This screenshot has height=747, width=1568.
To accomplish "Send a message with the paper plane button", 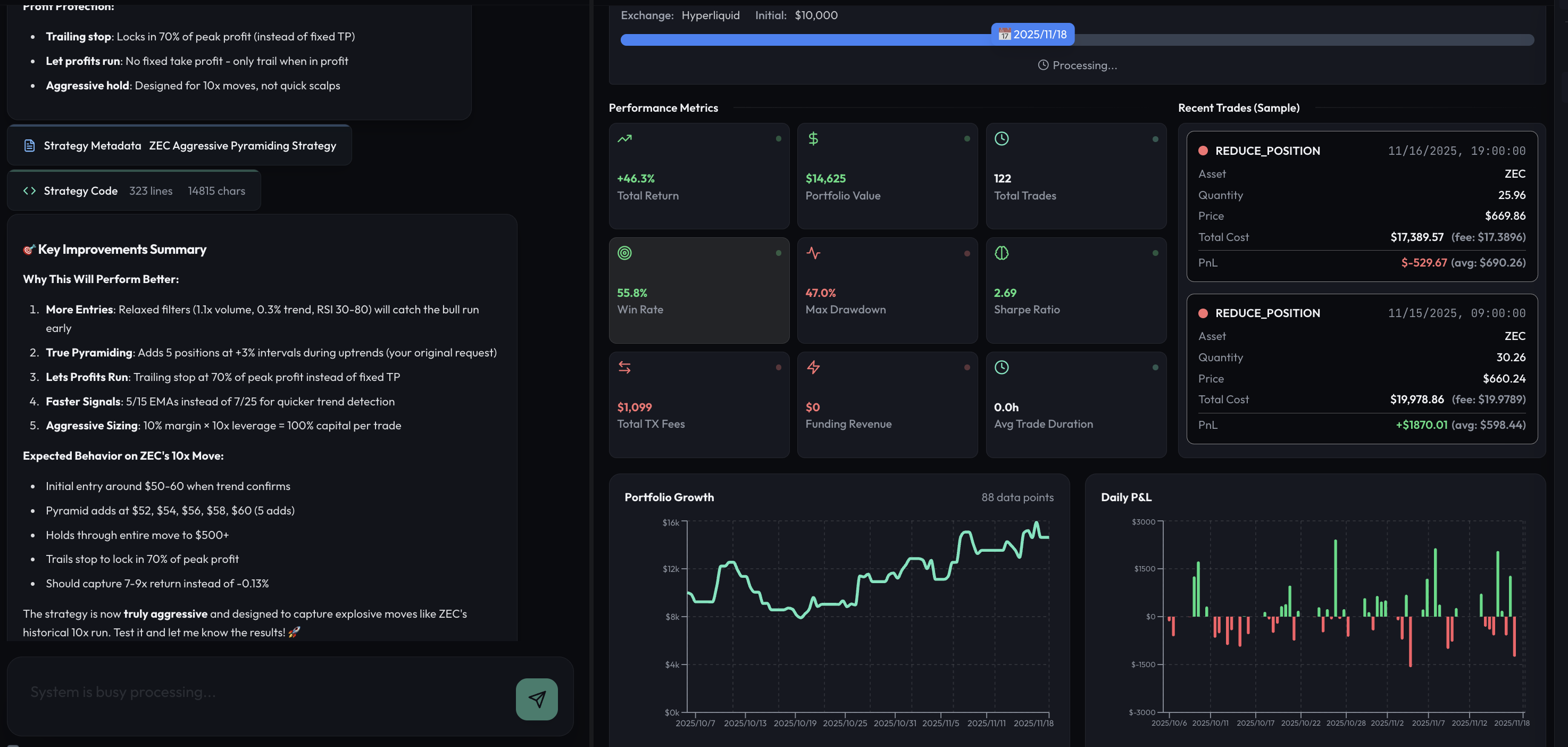I will point(536,699).
